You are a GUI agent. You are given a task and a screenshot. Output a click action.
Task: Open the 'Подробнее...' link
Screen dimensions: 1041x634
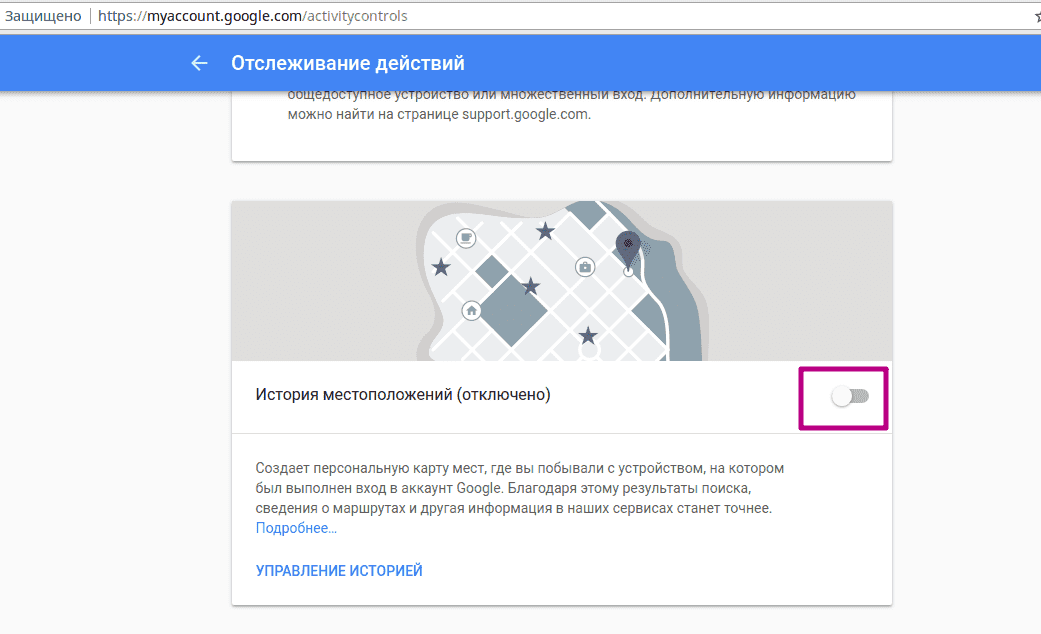tap(296, 528)
